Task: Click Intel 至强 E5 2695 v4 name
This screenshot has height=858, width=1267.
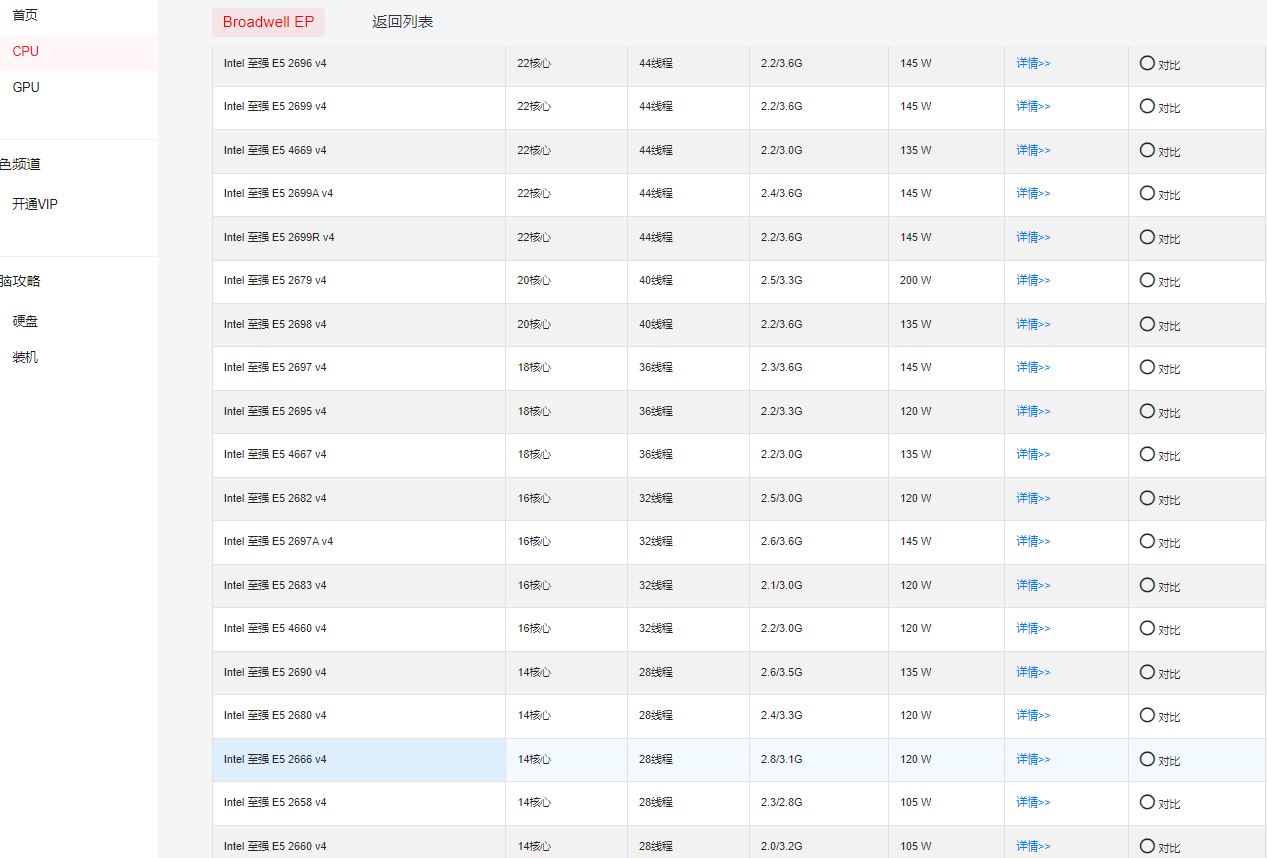Action: point(275,411)
